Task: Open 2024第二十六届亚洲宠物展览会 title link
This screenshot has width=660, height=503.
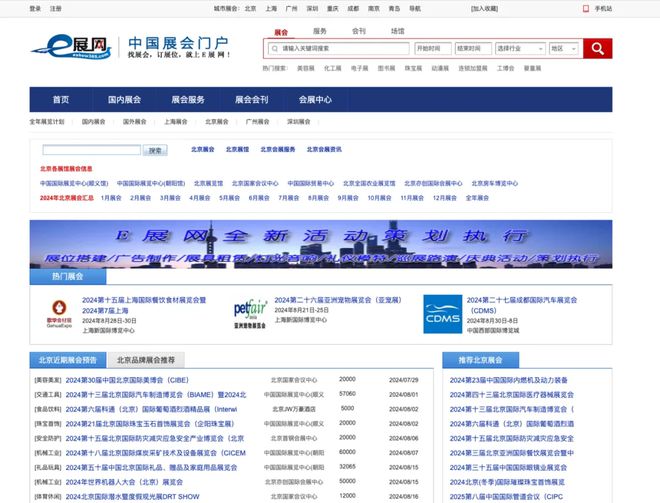Action: click(338, 300)
